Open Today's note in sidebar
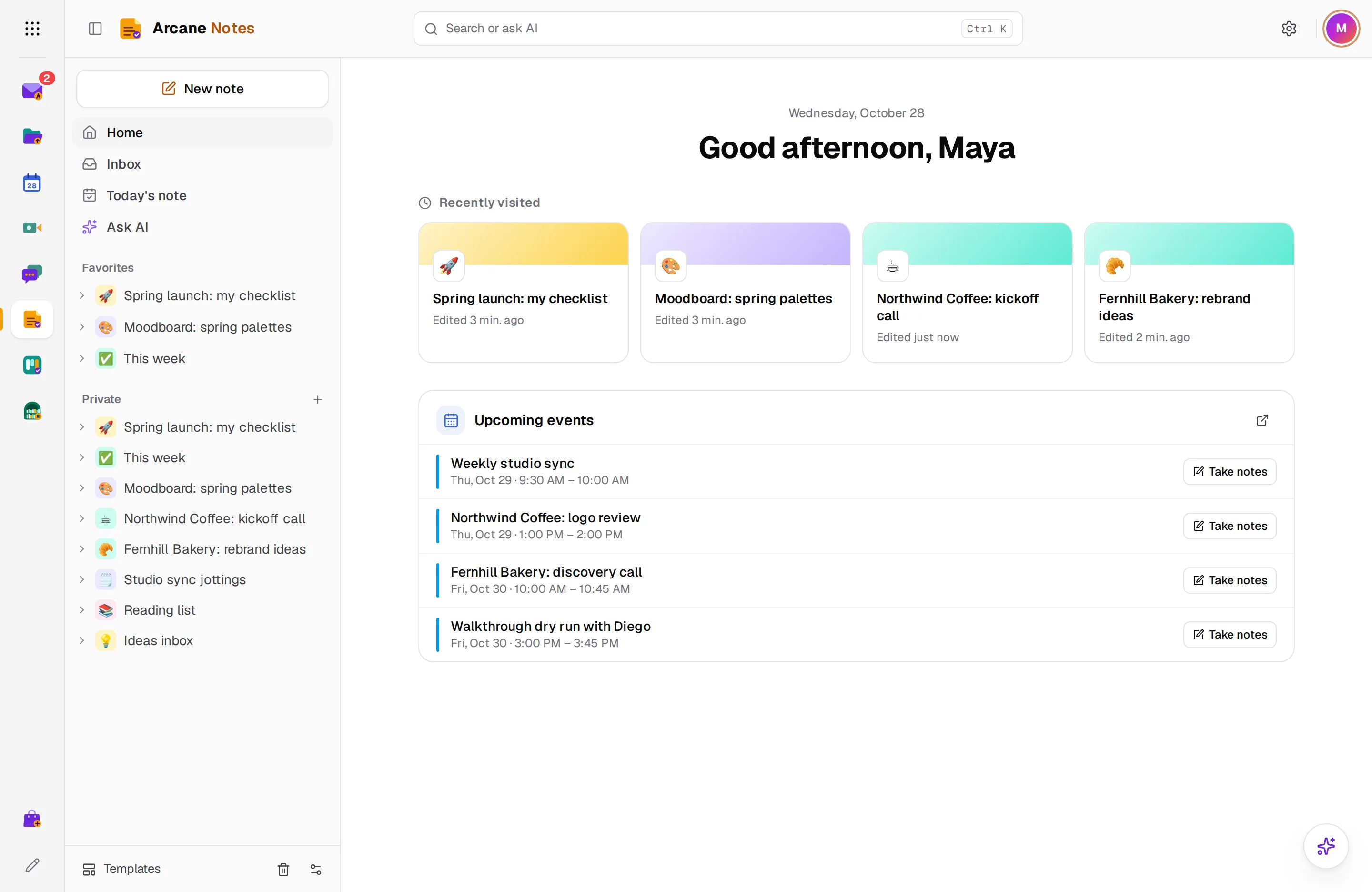 [202, 195]
